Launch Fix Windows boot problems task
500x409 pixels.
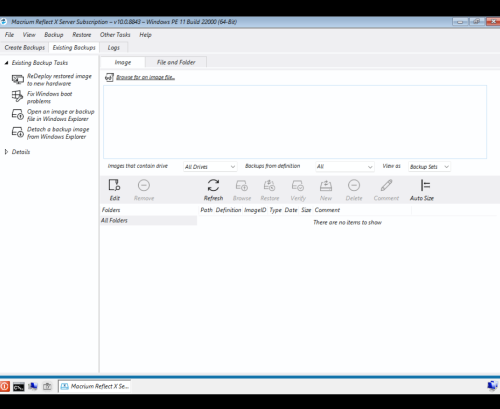(49, 97)
